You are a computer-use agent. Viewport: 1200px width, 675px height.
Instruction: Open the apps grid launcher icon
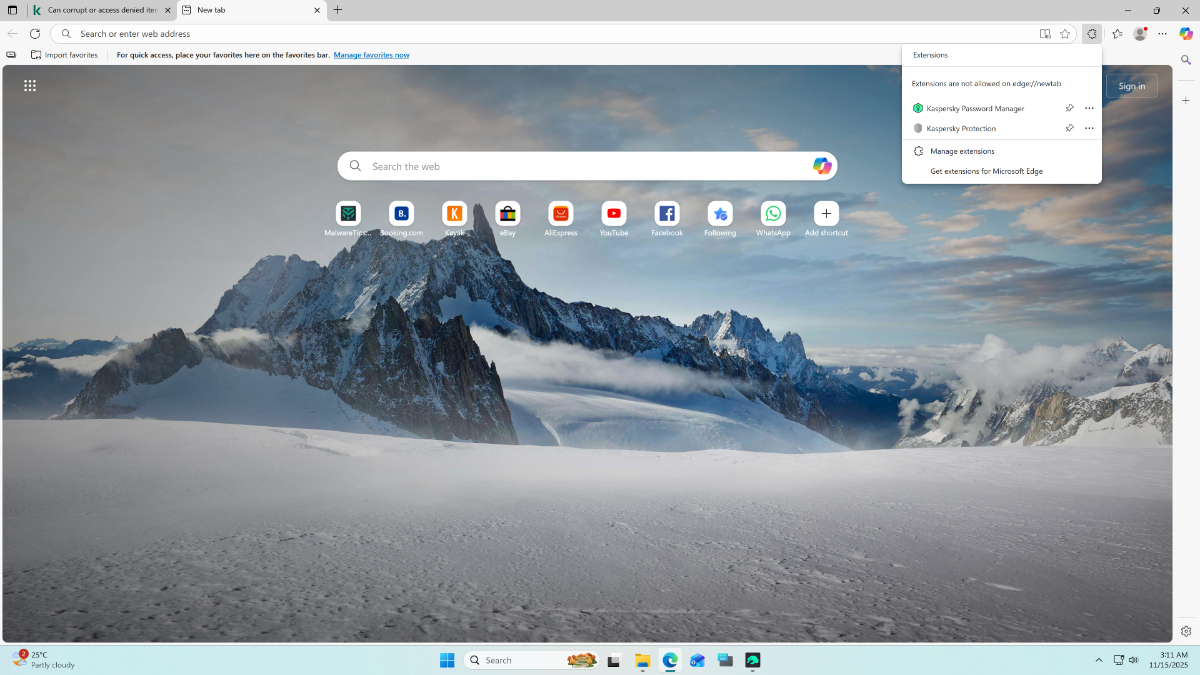(x=30, y=86)
